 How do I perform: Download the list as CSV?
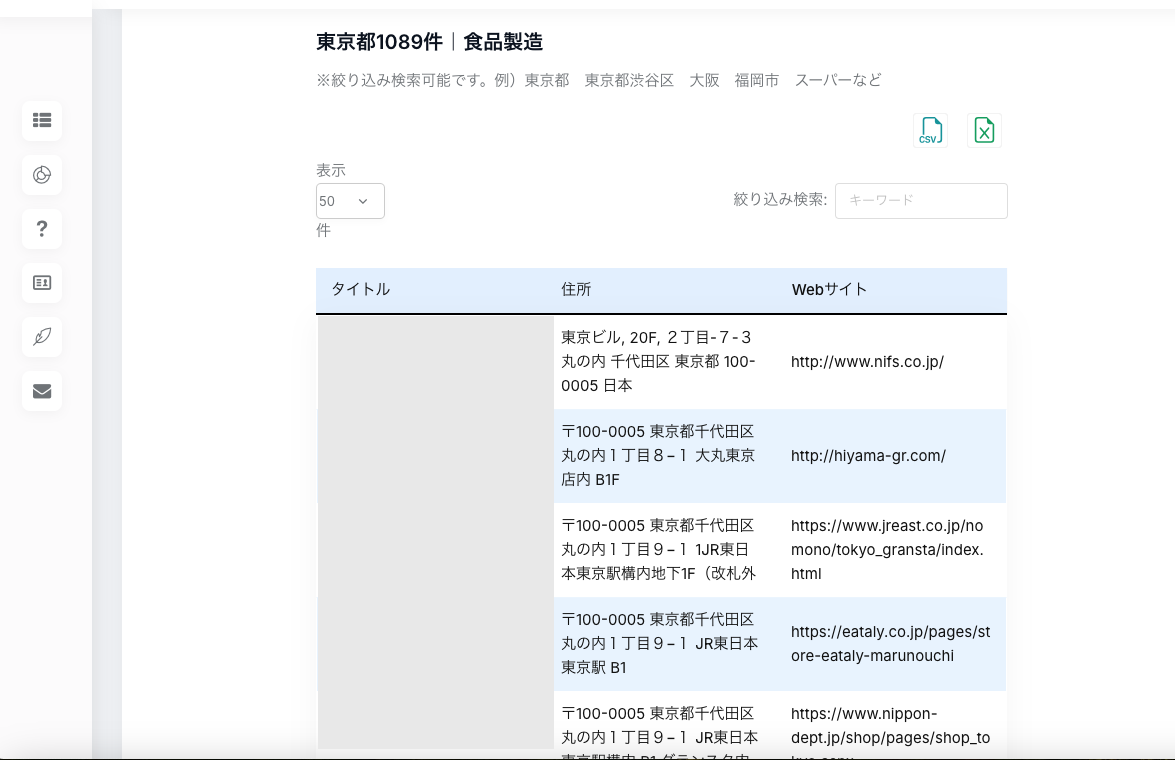931,130
